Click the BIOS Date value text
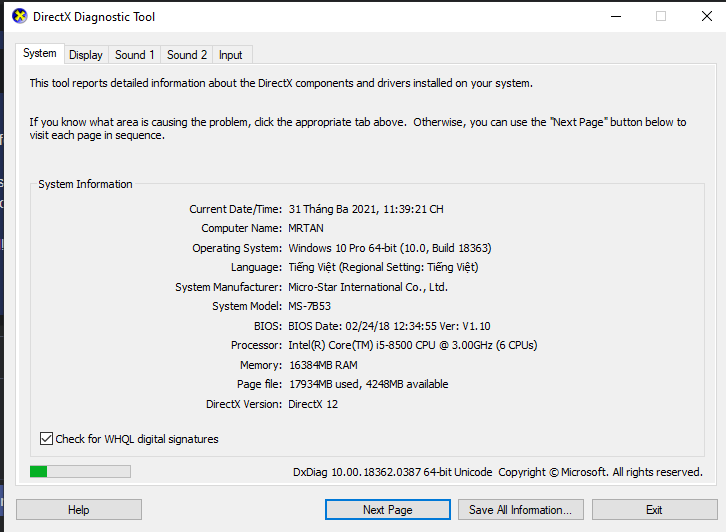The height and width of the screenshot is (532, 726). click(389, 326)
